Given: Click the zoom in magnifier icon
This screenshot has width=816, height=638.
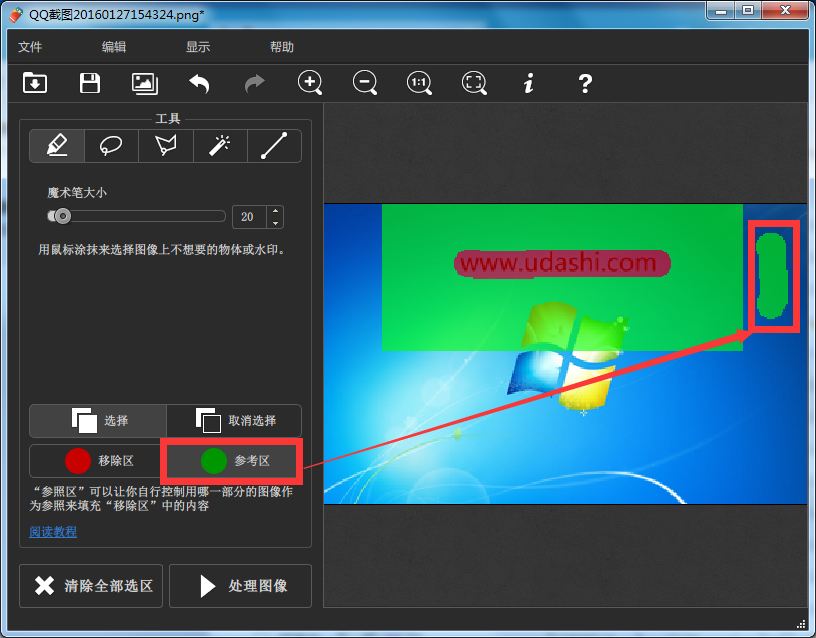Looking at the screenshot, I should coord(310,83).
